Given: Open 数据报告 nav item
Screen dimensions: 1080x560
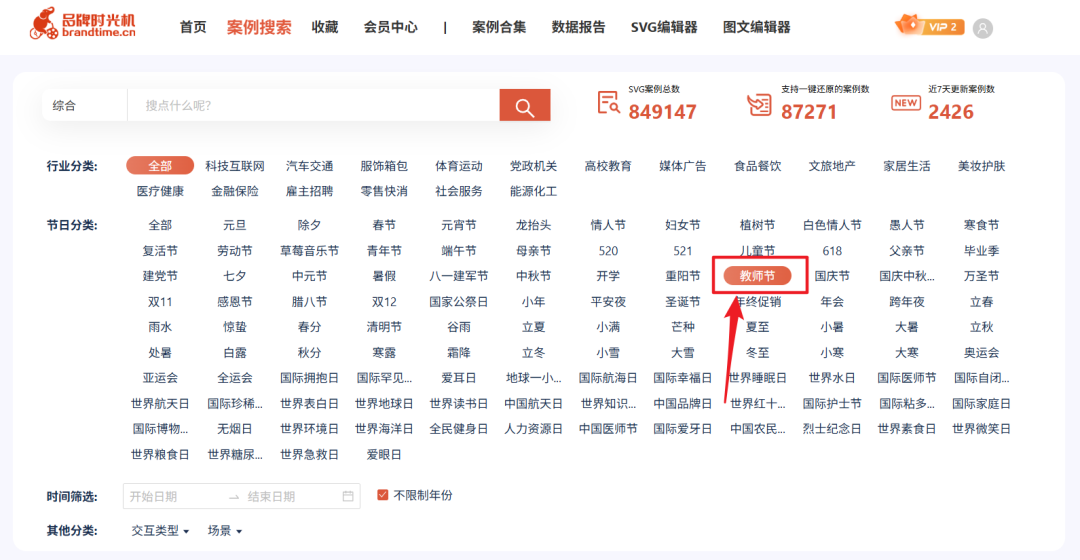Looking at the screenshot, I should [579, 27].
